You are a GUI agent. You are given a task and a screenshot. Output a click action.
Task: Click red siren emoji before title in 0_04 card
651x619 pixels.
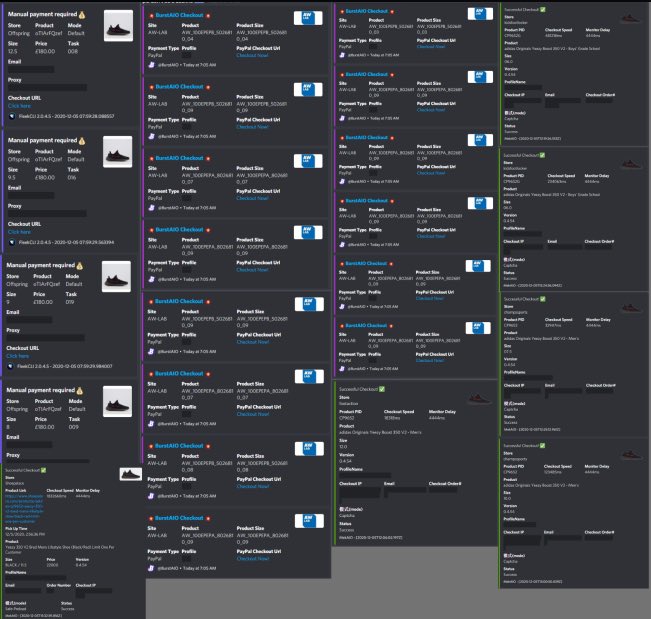152,16
